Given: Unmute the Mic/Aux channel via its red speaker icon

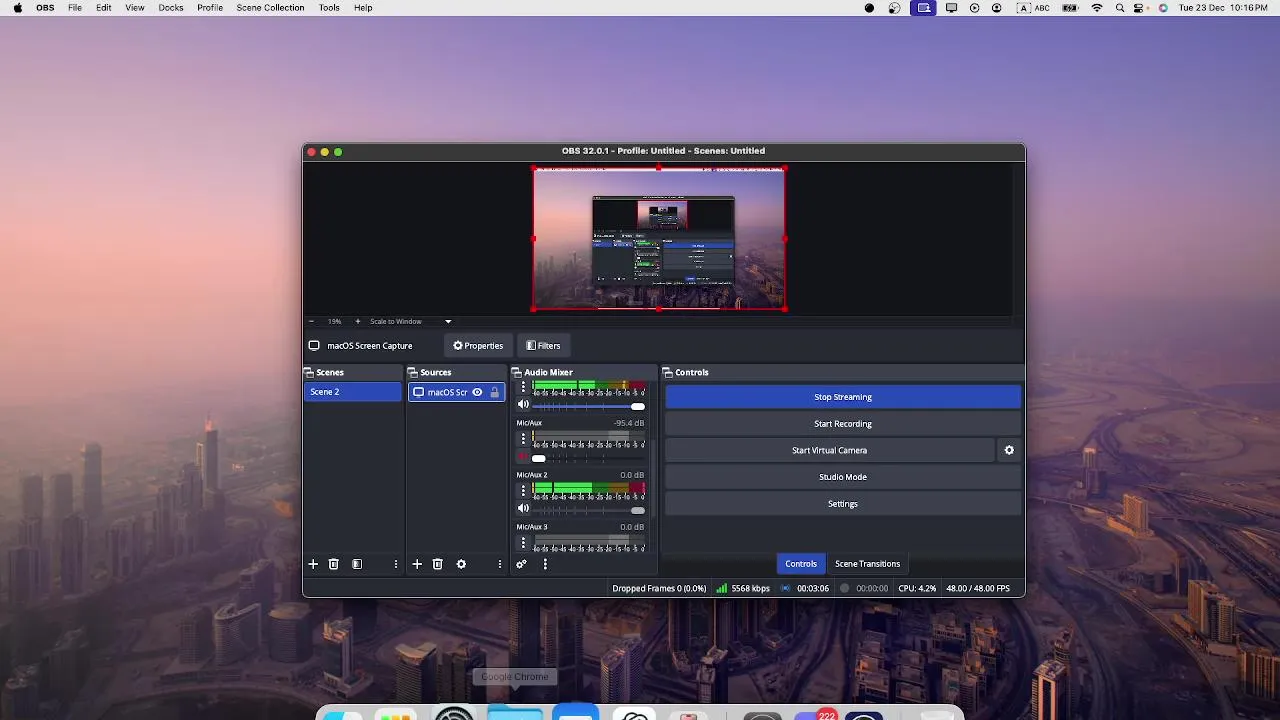Looking at the screenshot, I should (x=522, y=457).
